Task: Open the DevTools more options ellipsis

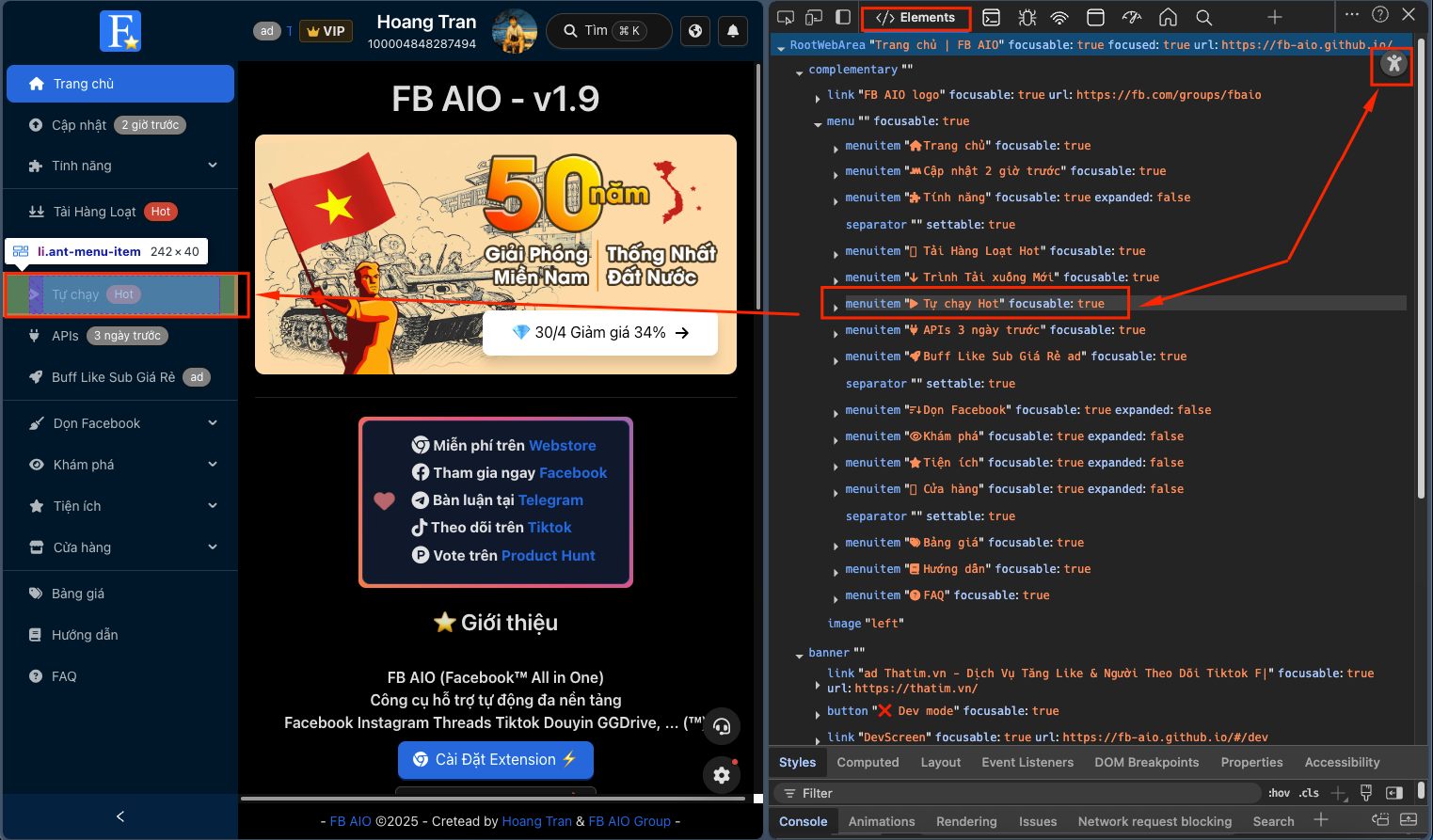Action: point(1352,14)
